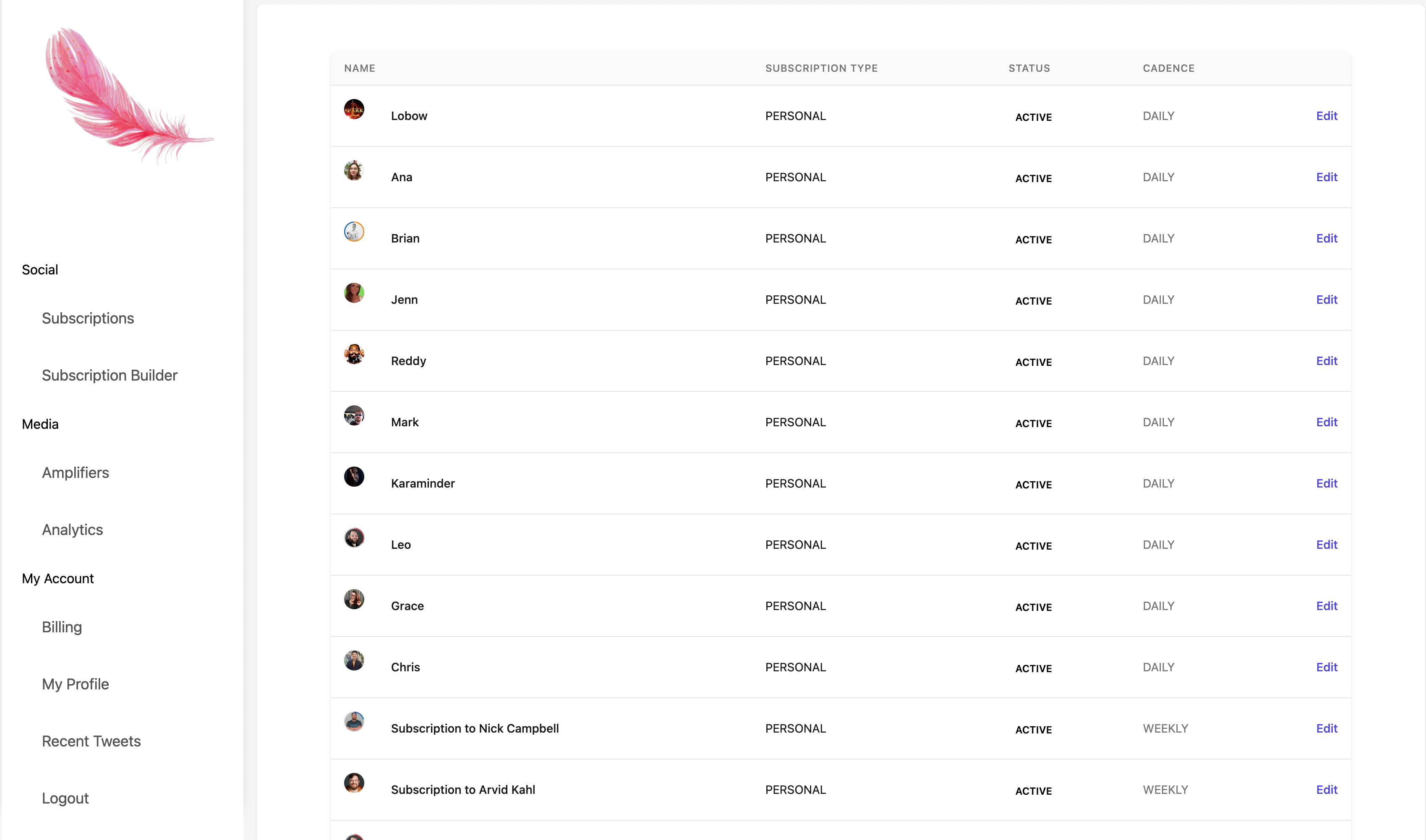Click the pink feather logo
The image size is (1426, 840).
pos(129,96)
